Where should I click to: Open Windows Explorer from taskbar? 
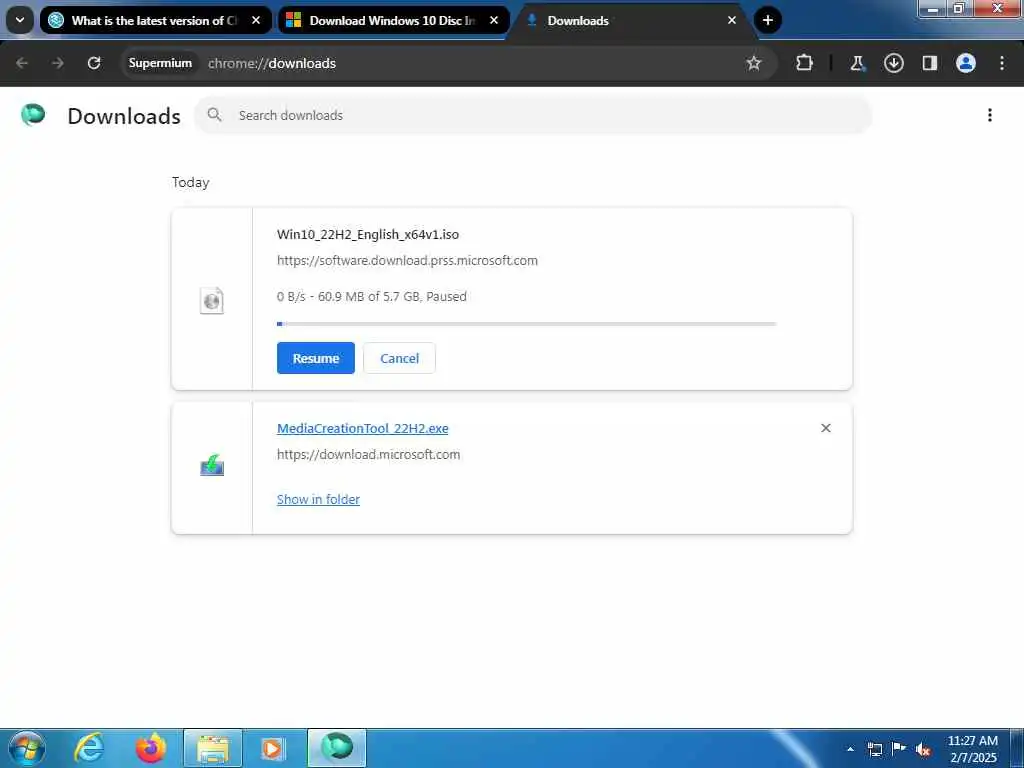(x=213, y=748)
